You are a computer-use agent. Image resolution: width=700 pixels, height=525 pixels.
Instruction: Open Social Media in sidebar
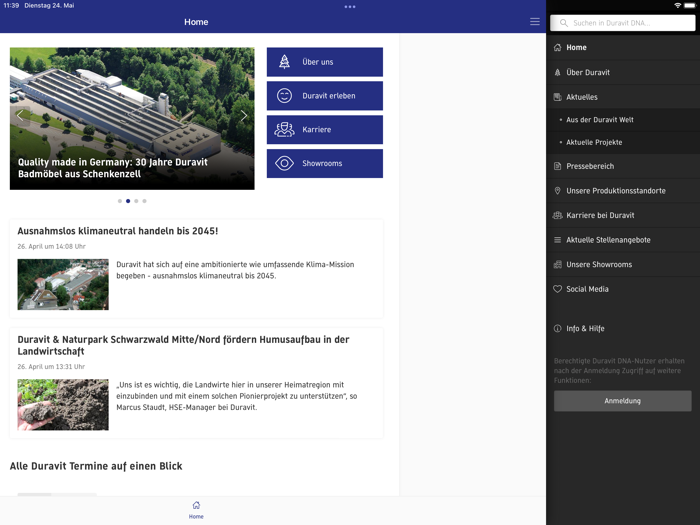coord(623,289)
